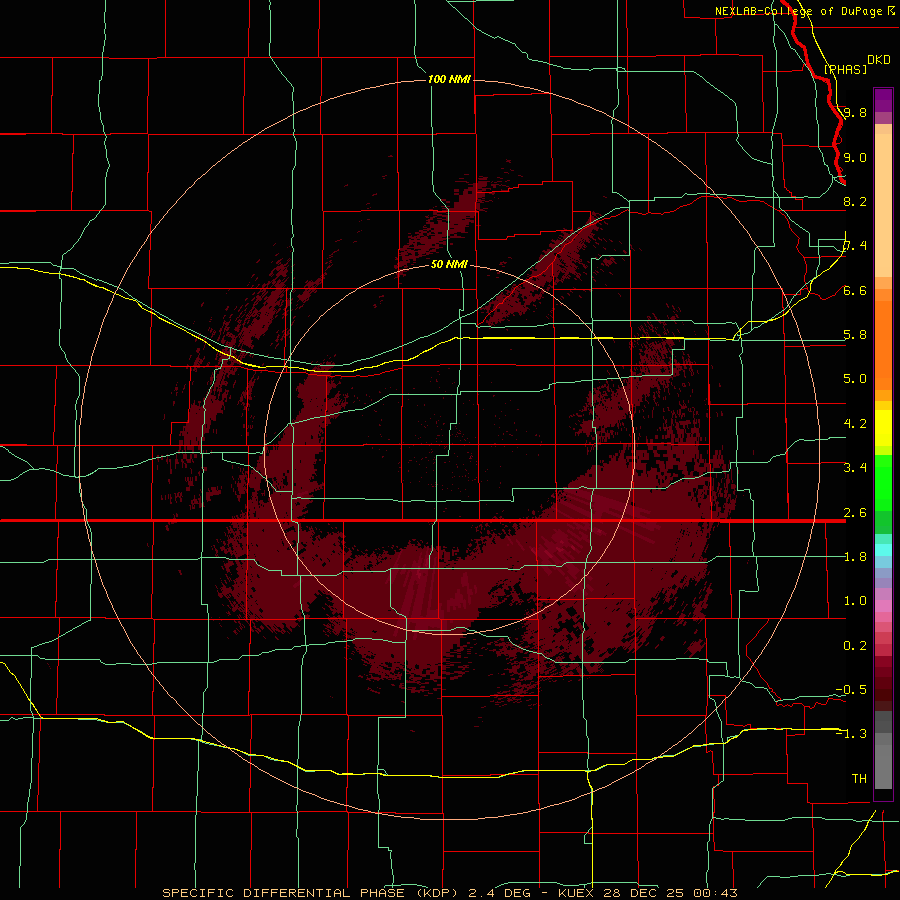Click the 5.0 value on the scale

click(x=855, y=379)
